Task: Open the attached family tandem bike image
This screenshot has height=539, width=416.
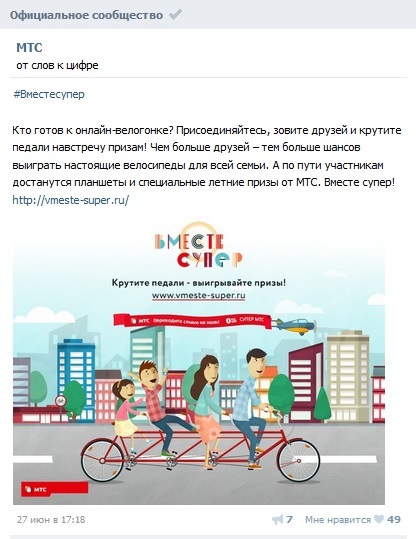Action: click(199, 363)
